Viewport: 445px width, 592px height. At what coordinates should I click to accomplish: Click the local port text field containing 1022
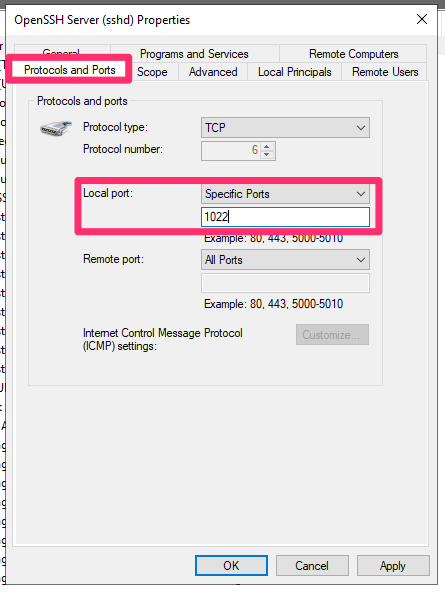(x=285, y=217)
